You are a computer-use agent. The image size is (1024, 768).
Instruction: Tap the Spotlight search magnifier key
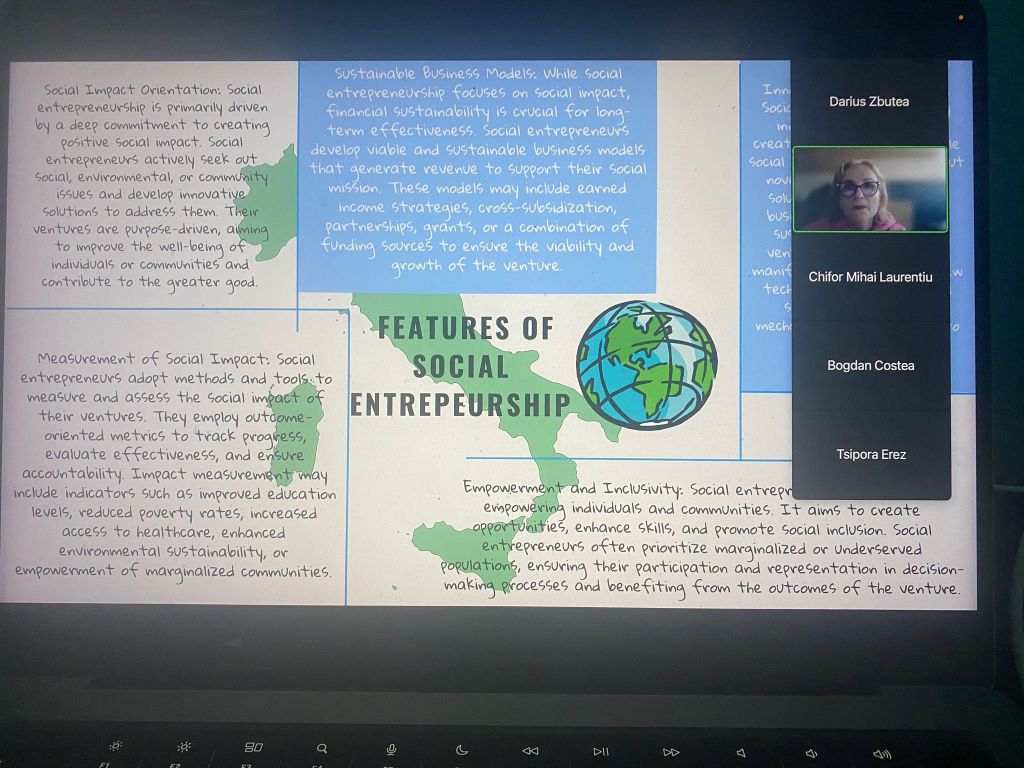point(322,748)
